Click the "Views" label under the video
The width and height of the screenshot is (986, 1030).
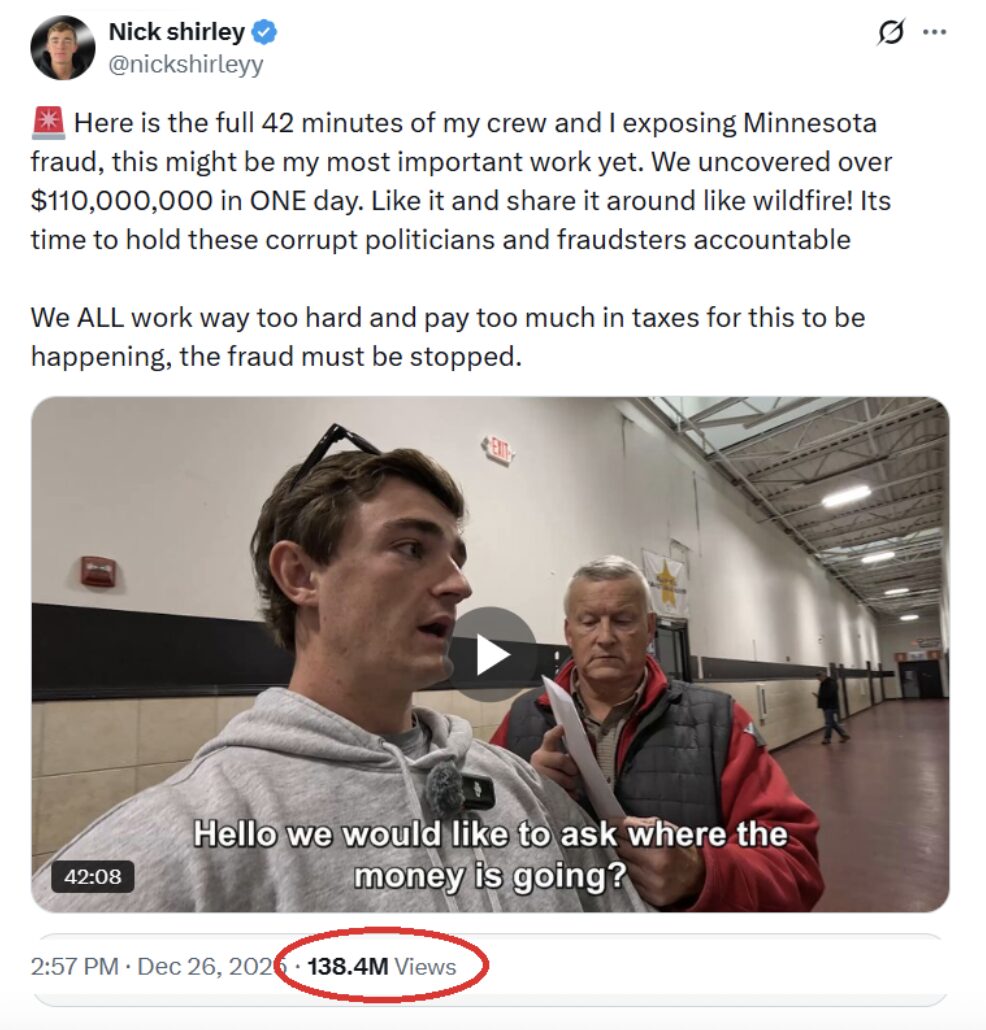(x=425, y=967)
